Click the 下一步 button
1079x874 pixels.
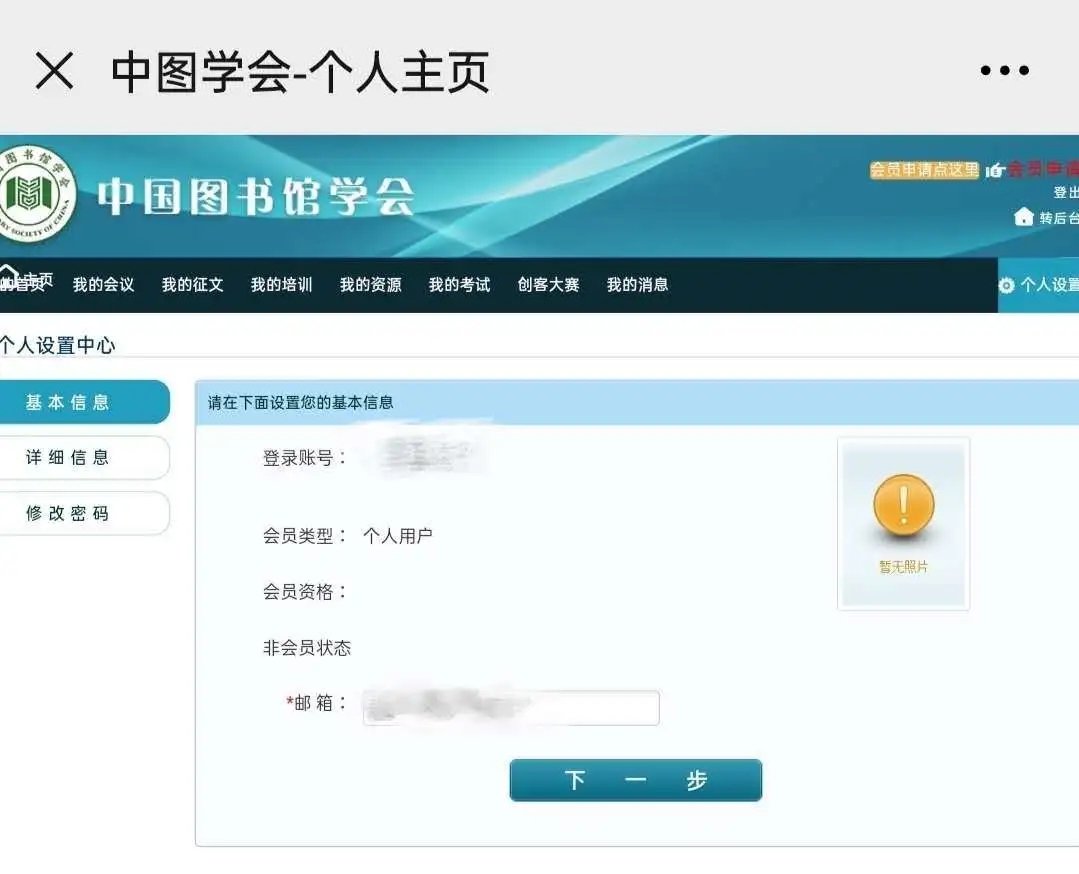click(x=636, y=780)
